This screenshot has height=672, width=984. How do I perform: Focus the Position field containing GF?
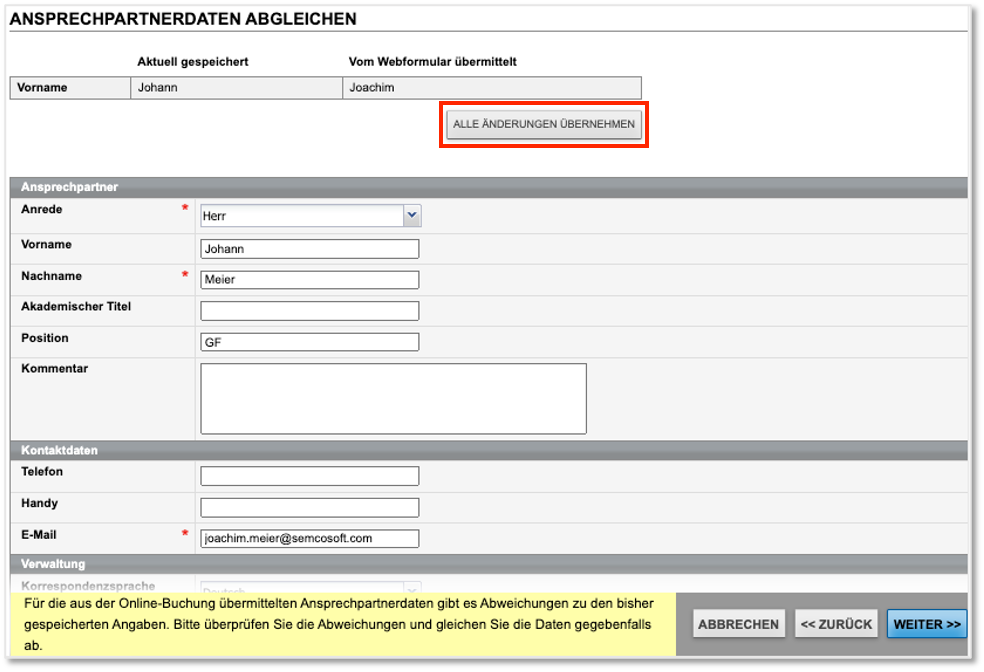tap(309, 342)
